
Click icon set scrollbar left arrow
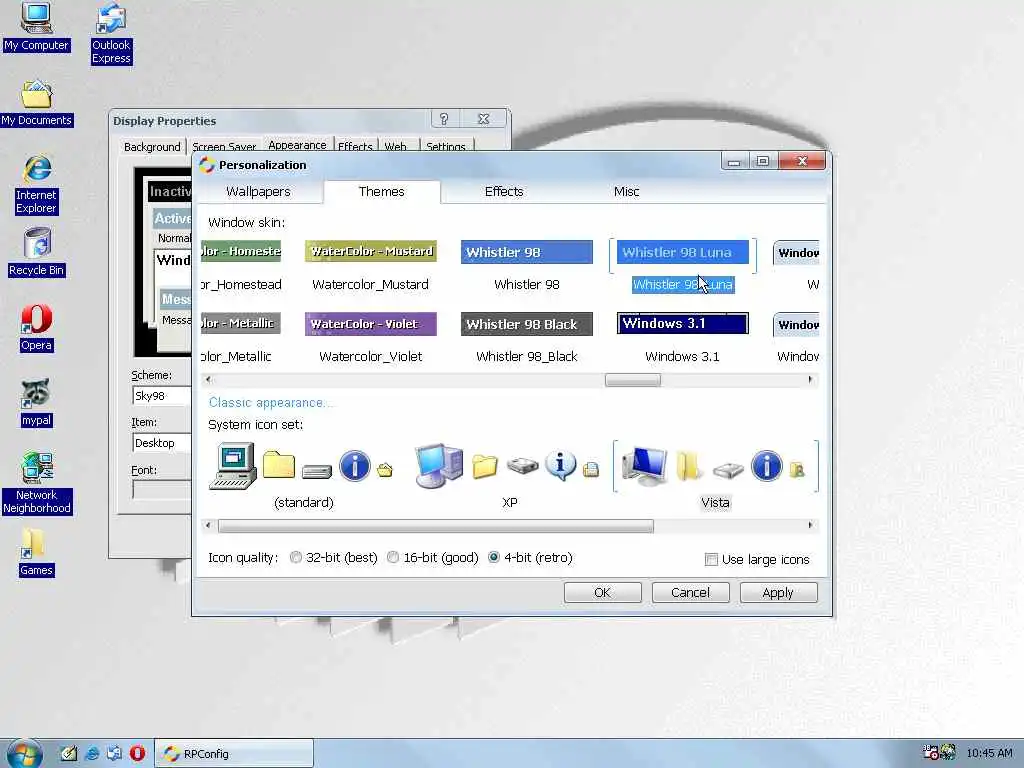pos(208,525)
